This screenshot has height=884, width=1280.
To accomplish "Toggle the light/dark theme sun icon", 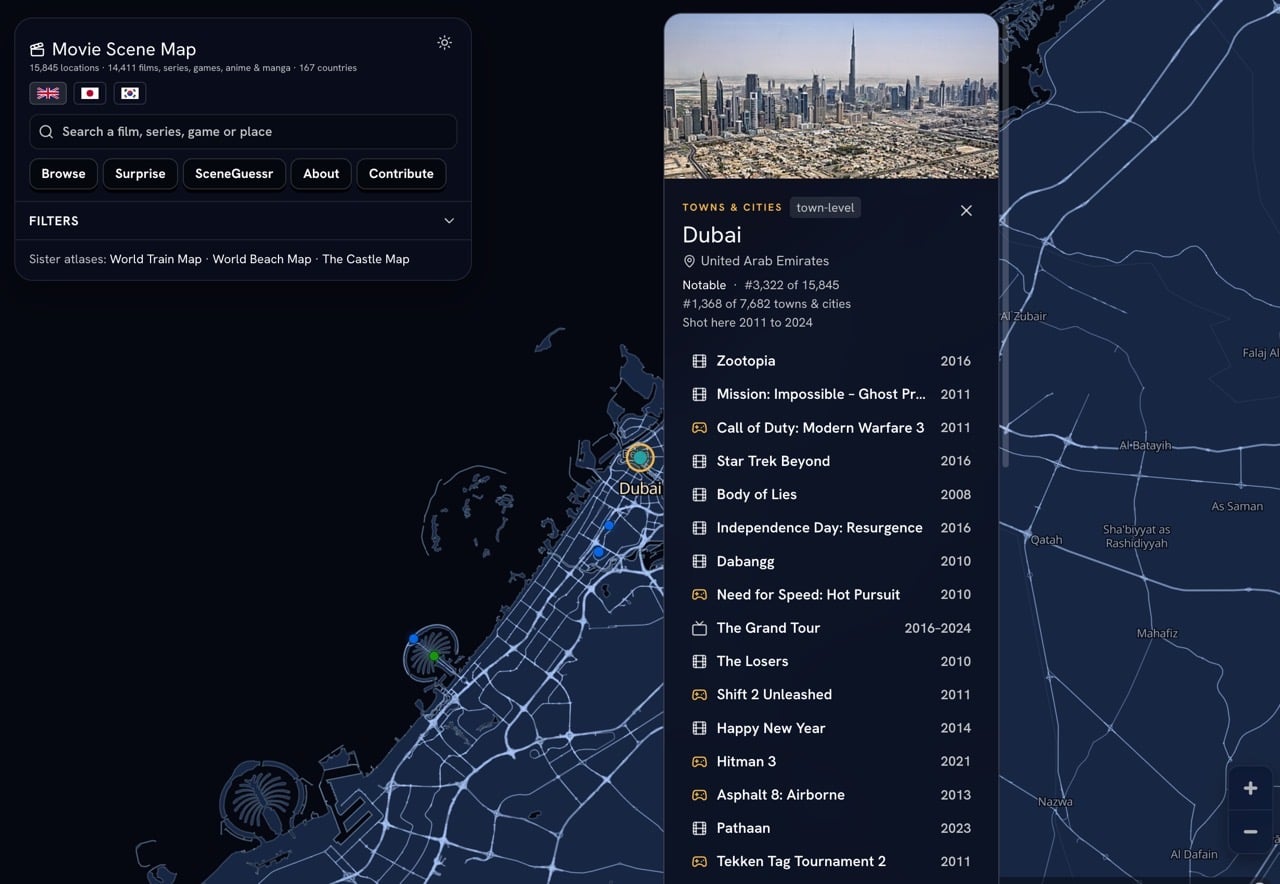I will (x=445, y=43).
